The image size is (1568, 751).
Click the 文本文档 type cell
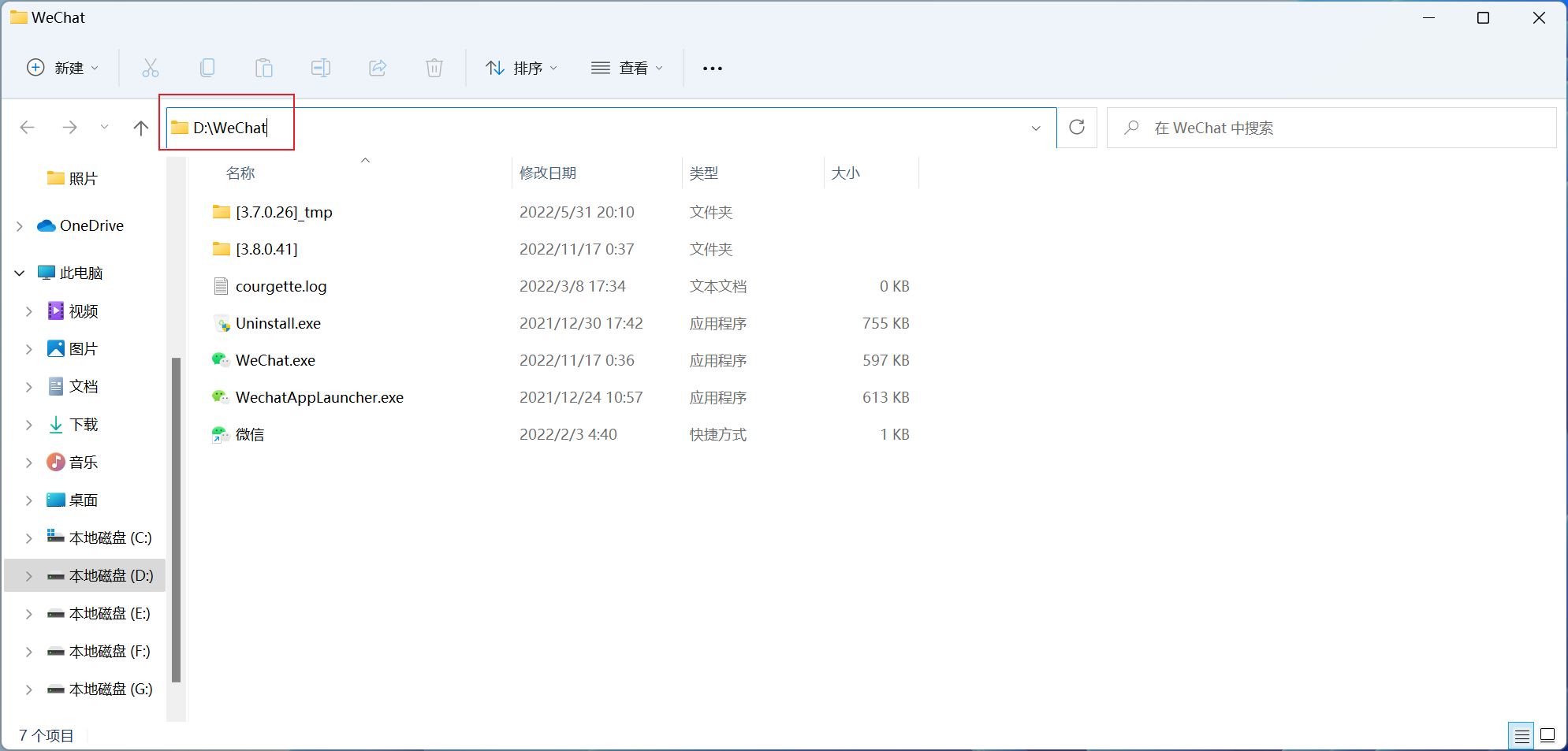(x=718, y=286)
